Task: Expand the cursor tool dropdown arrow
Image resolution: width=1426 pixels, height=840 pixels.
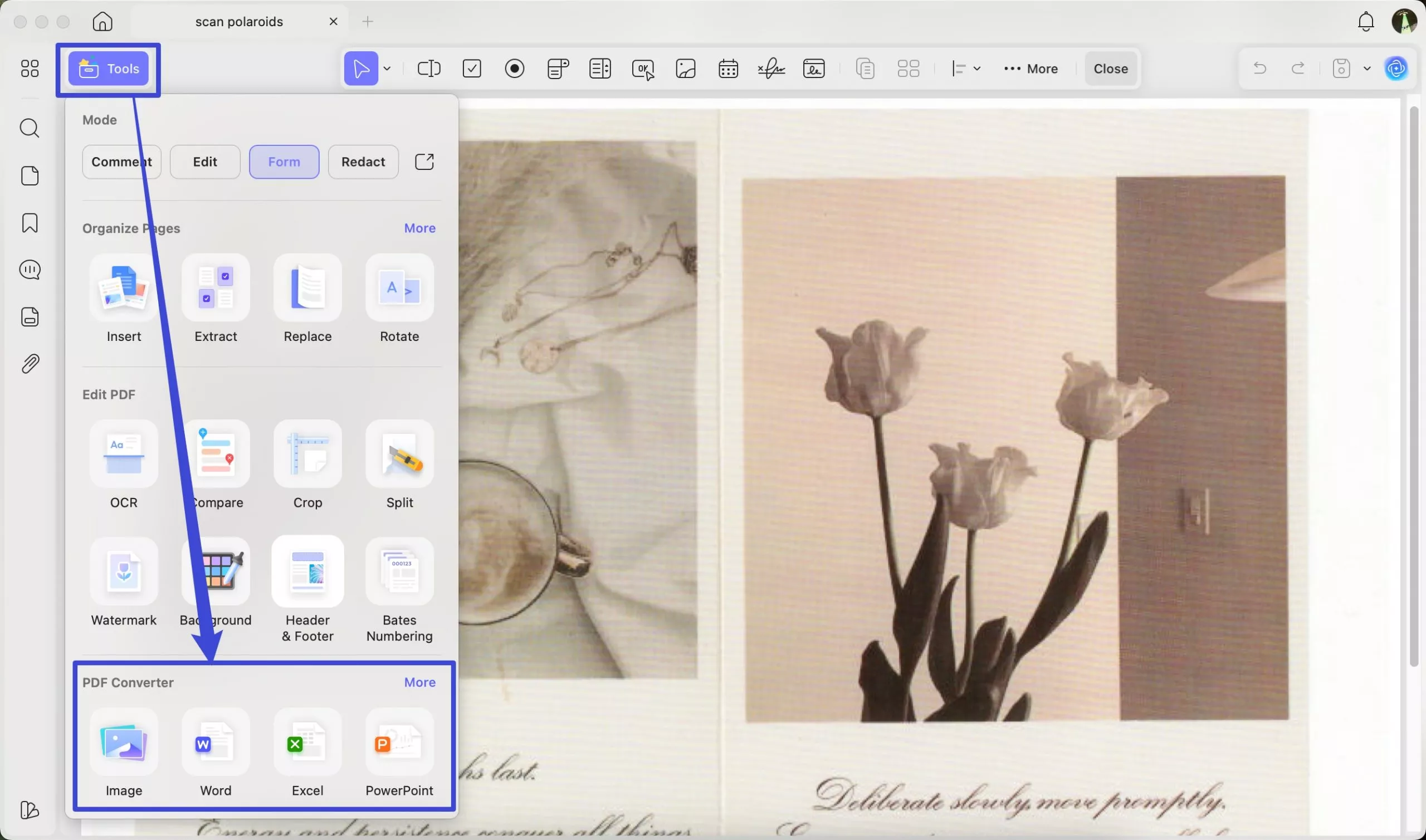Action: coord(387,69)
